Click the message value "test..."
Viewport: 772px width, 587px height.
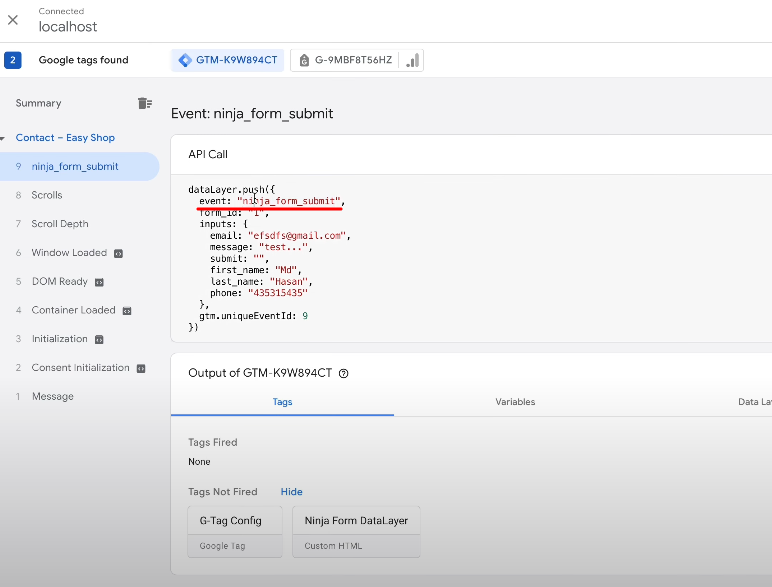tap(283, 247)
